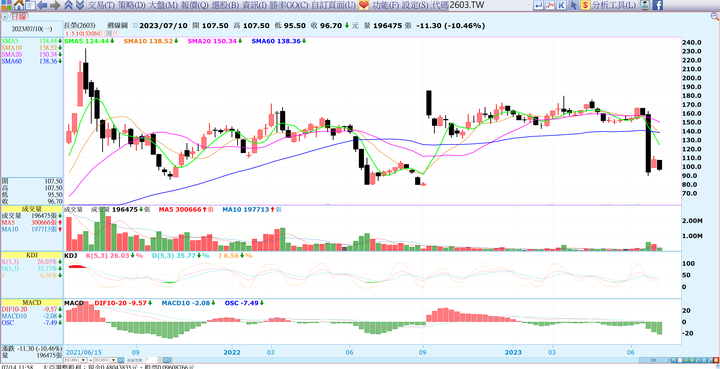Image resolution: width=720 pixels, height=369 pixels.
Task: Open the dollar sign order icon
Action: (585, 5)
